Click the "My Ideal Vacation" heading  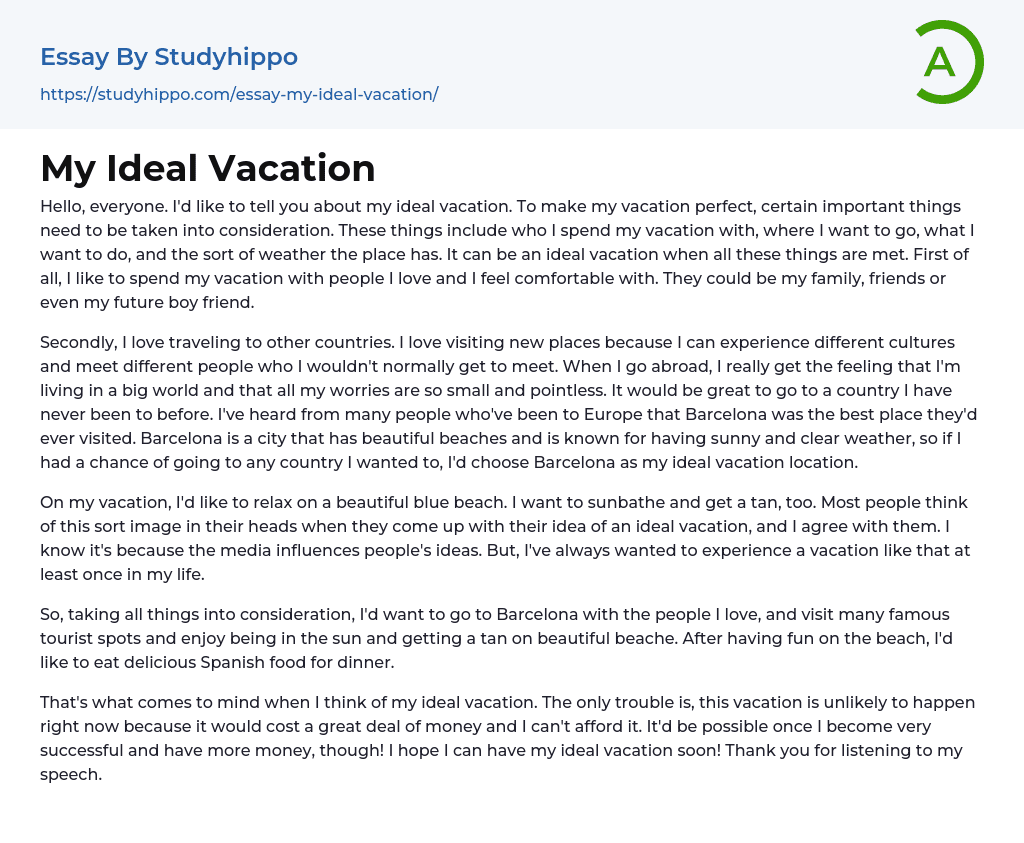(x=208, y=168)
